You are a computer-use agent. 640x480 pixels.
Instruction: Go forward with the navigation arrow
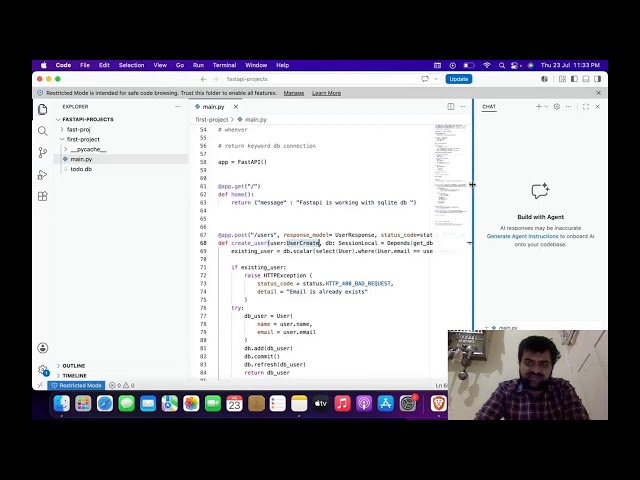point(216,79)
